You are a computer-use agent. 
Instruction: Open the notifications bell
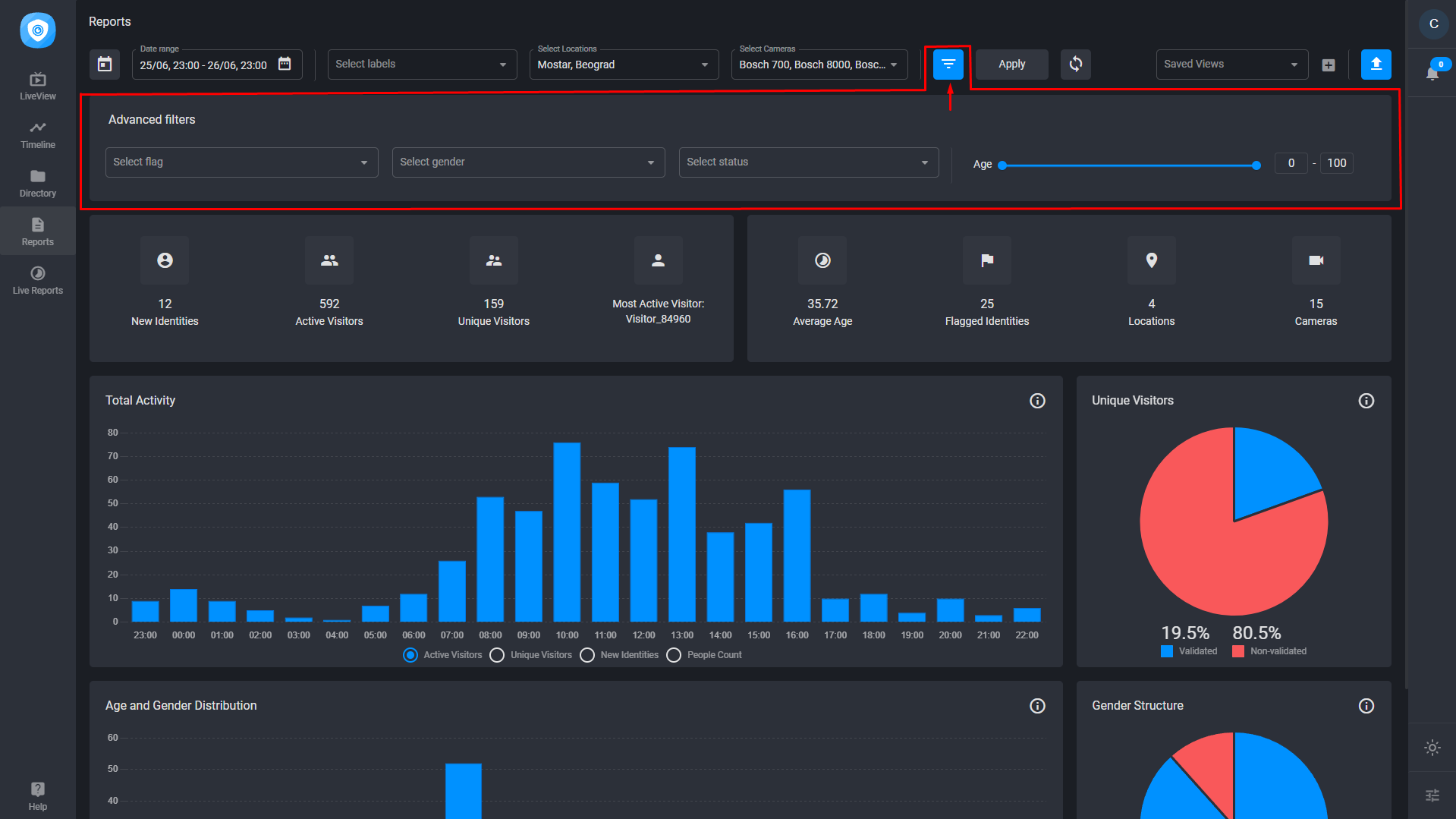[1432, 73]
